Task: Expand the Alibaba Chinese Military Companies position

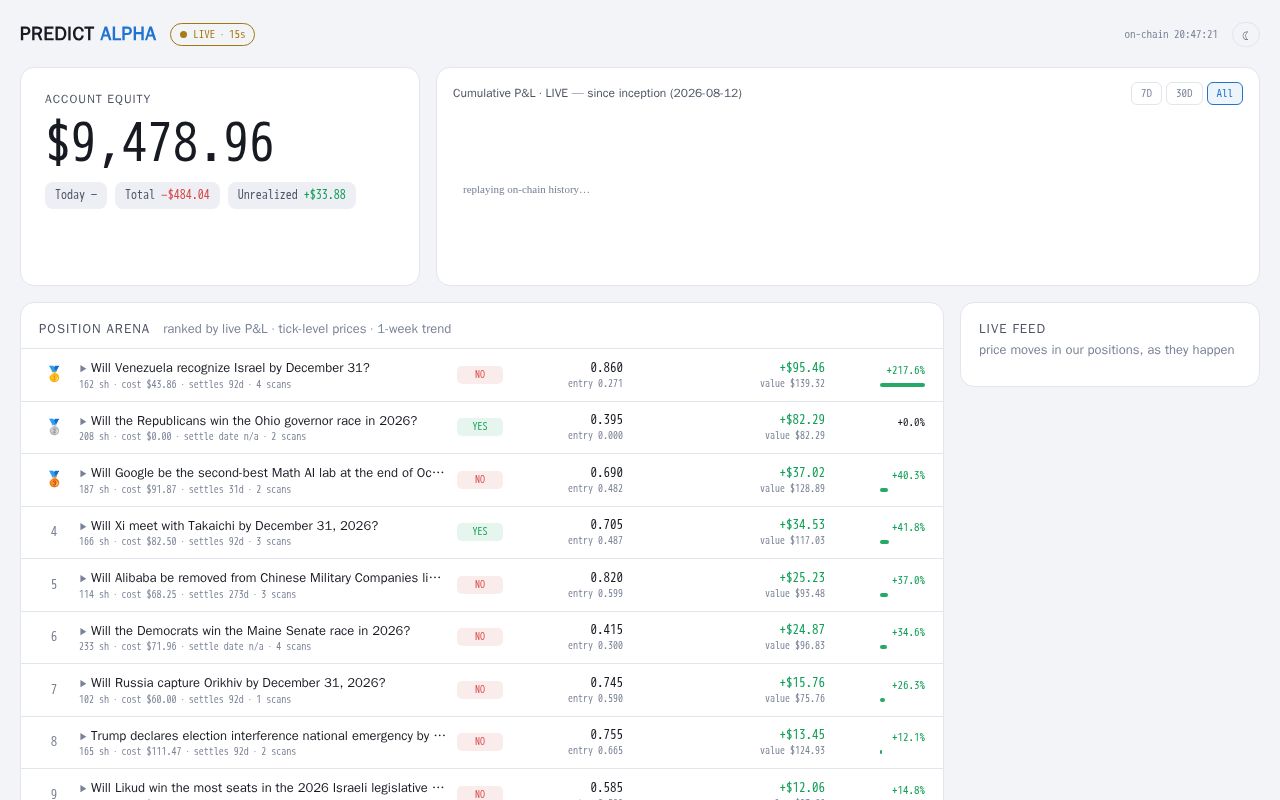Action: [482, 585]
